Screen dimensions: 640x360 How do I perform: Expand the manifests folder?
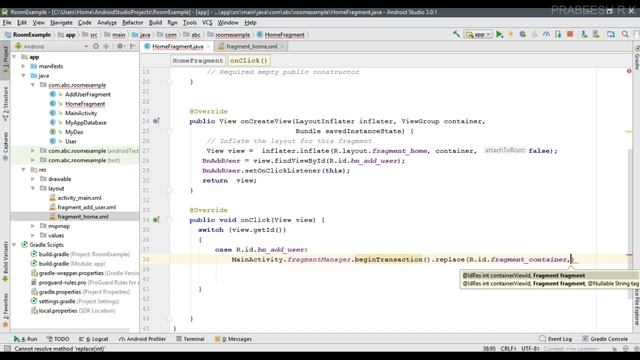coord(23,66)
